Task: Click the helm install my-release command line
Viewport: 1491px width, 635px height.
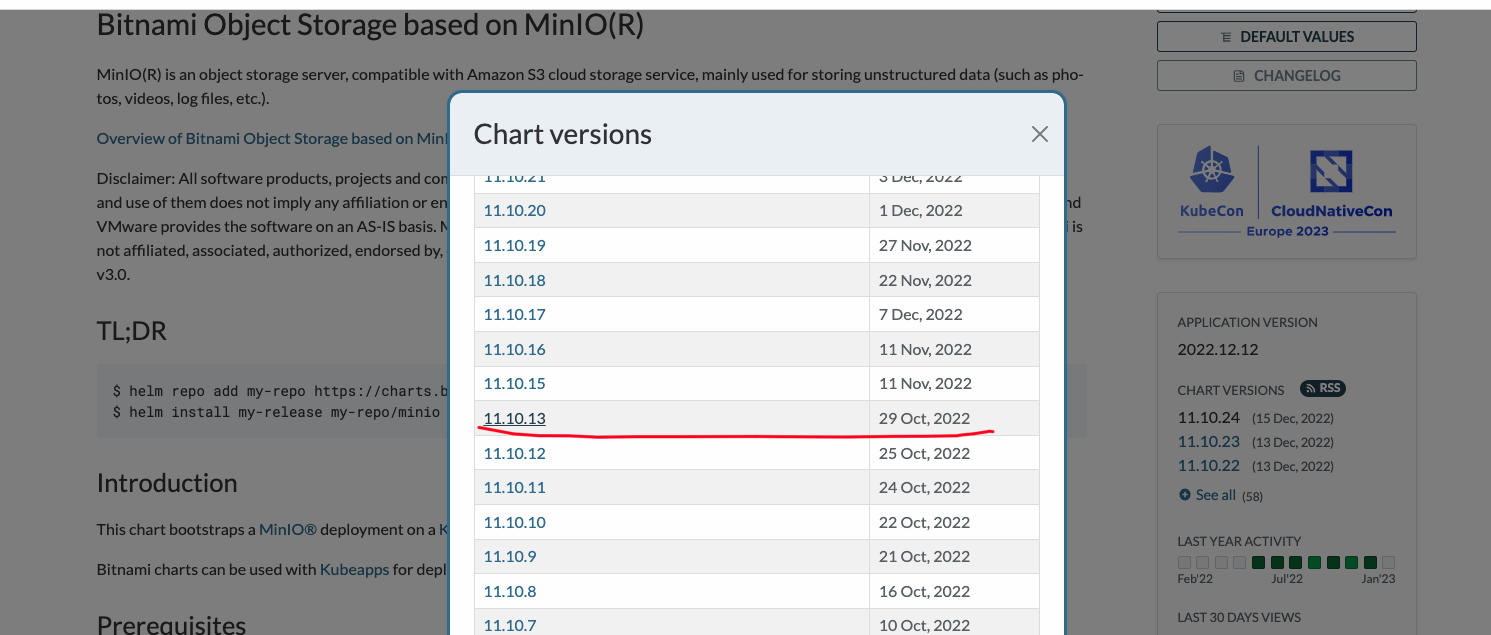Action: (276, 412)
